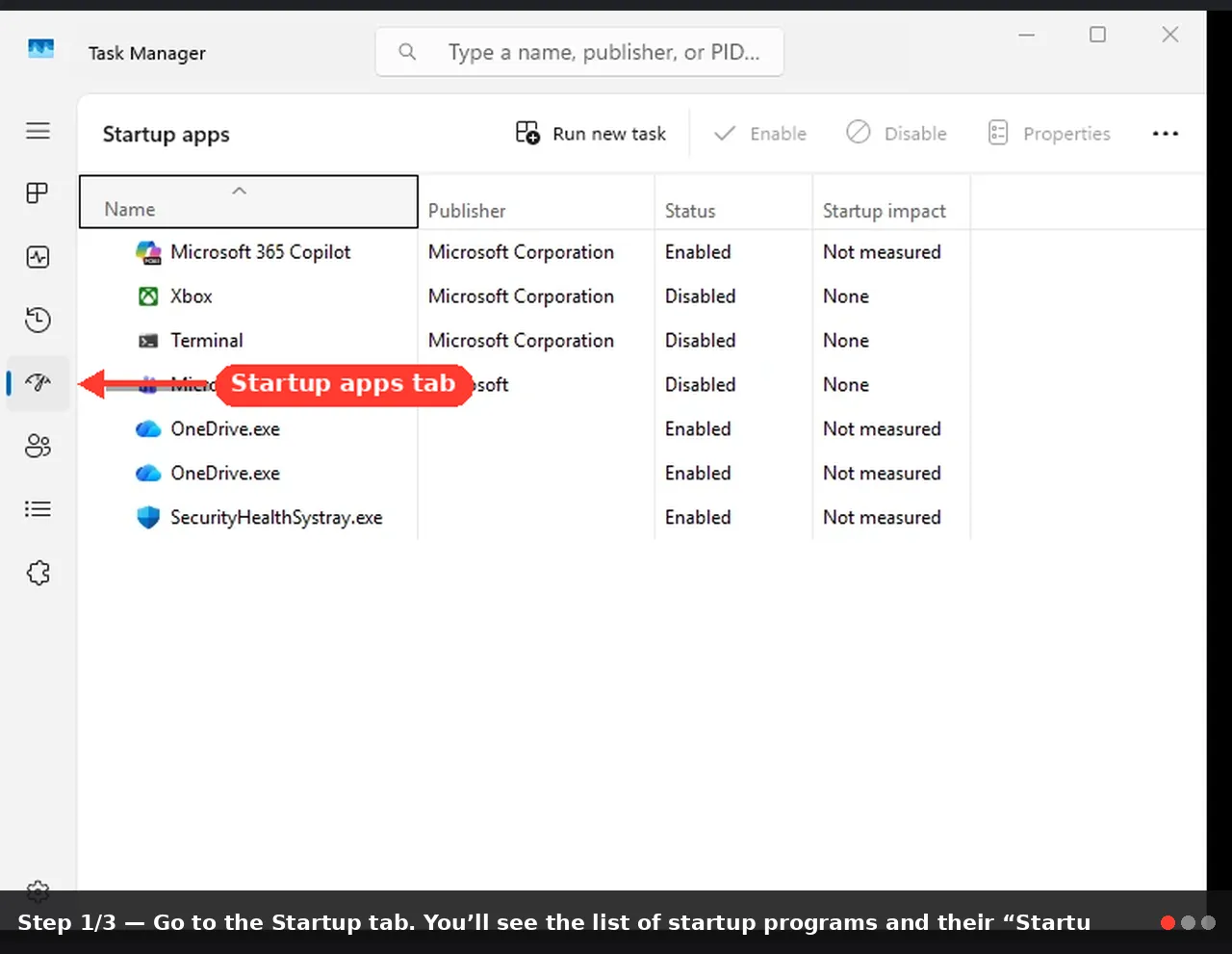
Task: Click the Startup apps page heading
Action: 167,135
